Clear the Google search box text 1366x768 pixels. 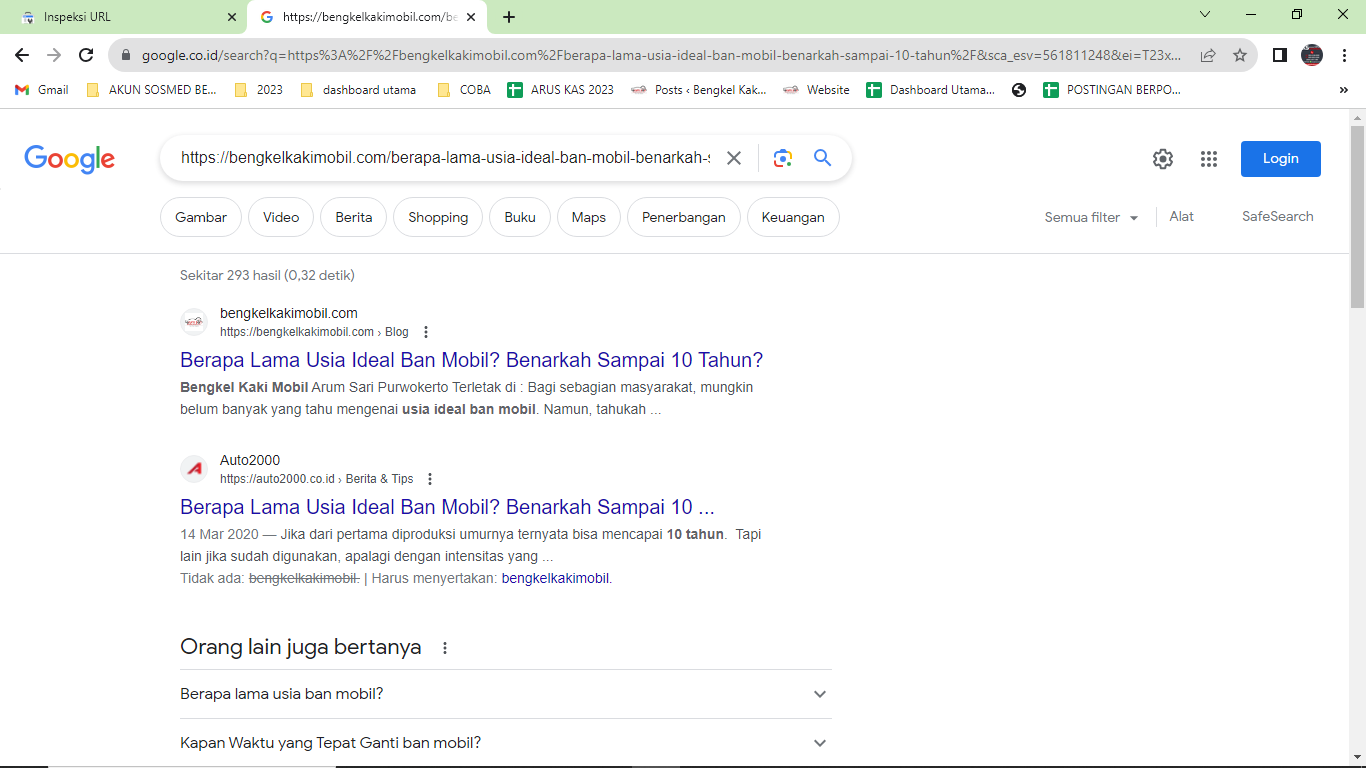[734, 158]
